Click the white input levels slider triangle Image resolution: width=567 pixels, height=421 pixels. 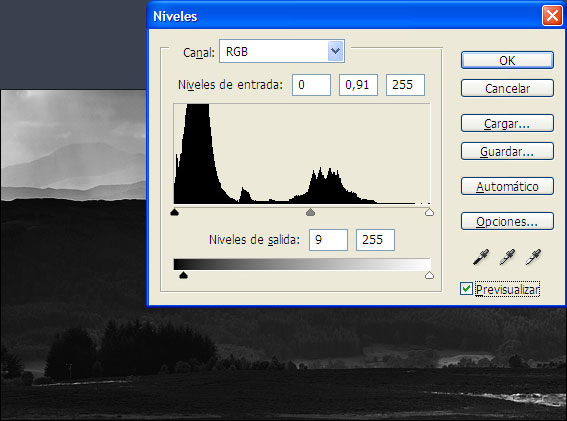(429, 212)
